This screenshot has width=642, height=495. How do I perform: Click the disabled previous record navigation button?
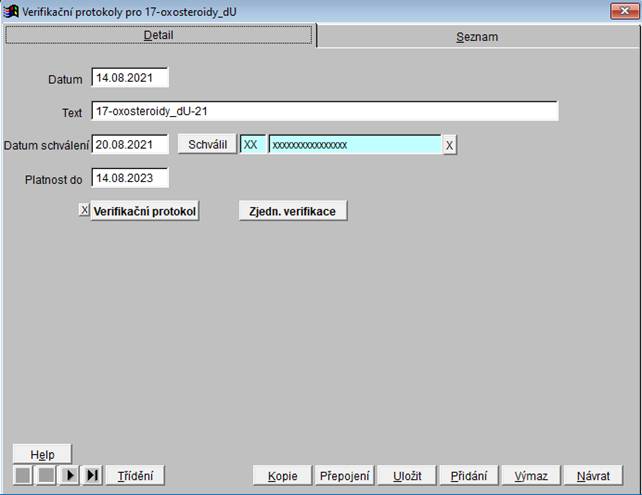[x=46, y=476]
